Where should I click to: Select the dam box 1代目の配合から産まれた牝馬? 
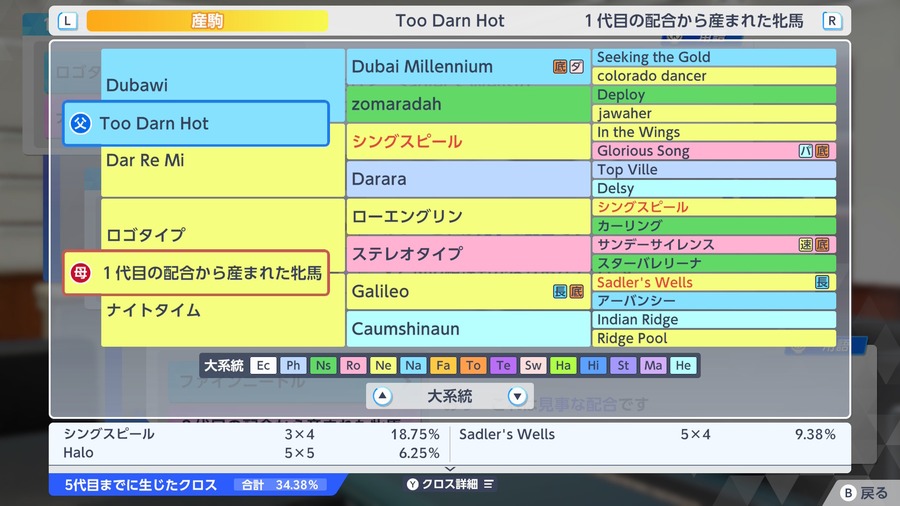pos(196,273)
